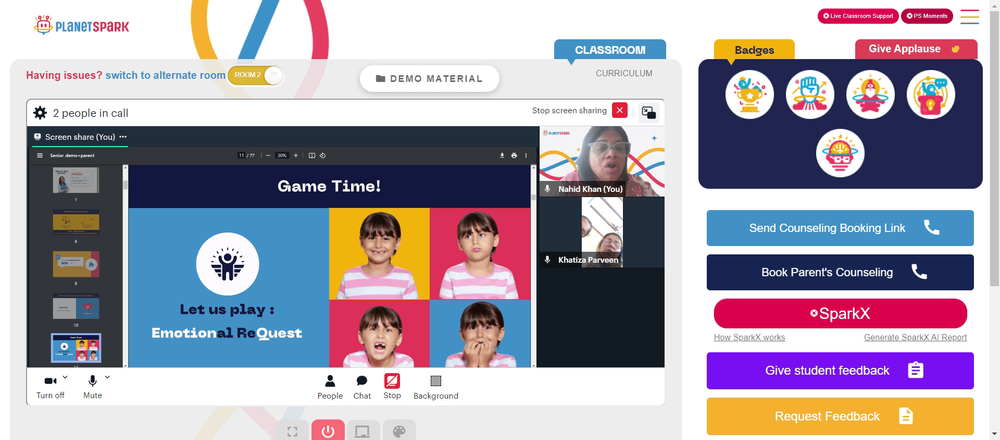Image resolution: width=1000 pixels, height=440 pixels.
Task: Download the PDF document
Action: click(x=502, y=155)
